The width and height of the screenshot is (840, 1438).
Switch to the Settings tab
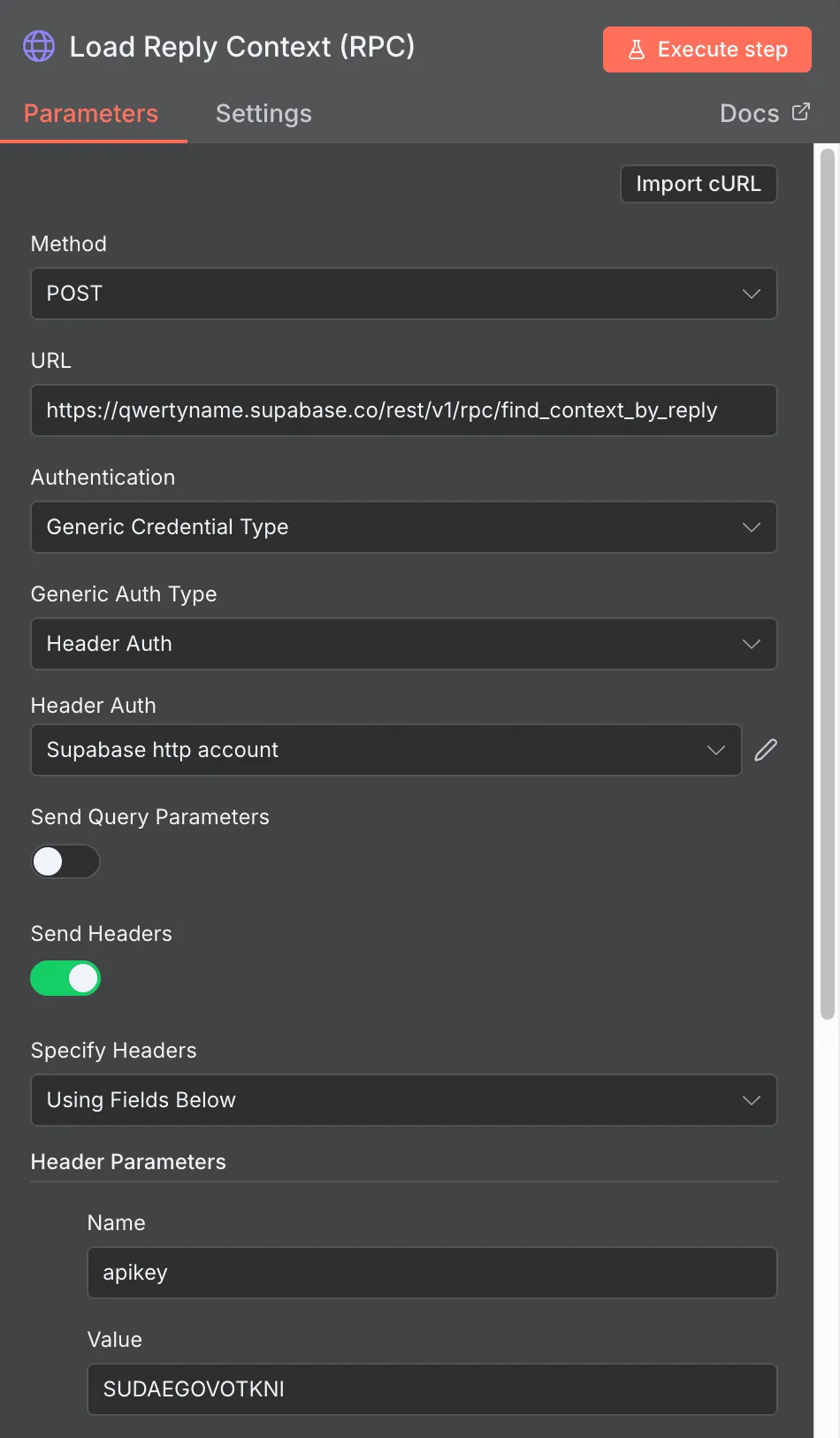263,113
